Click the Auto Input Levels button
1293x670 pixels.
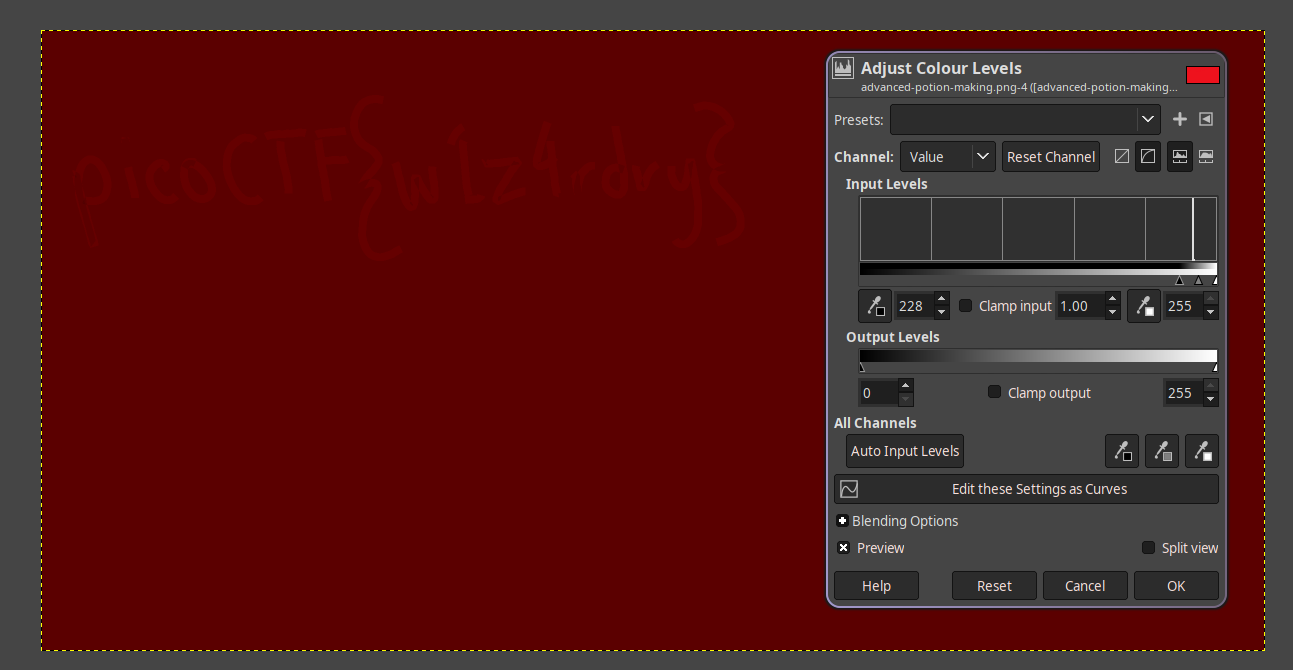[x=905, y=451]
